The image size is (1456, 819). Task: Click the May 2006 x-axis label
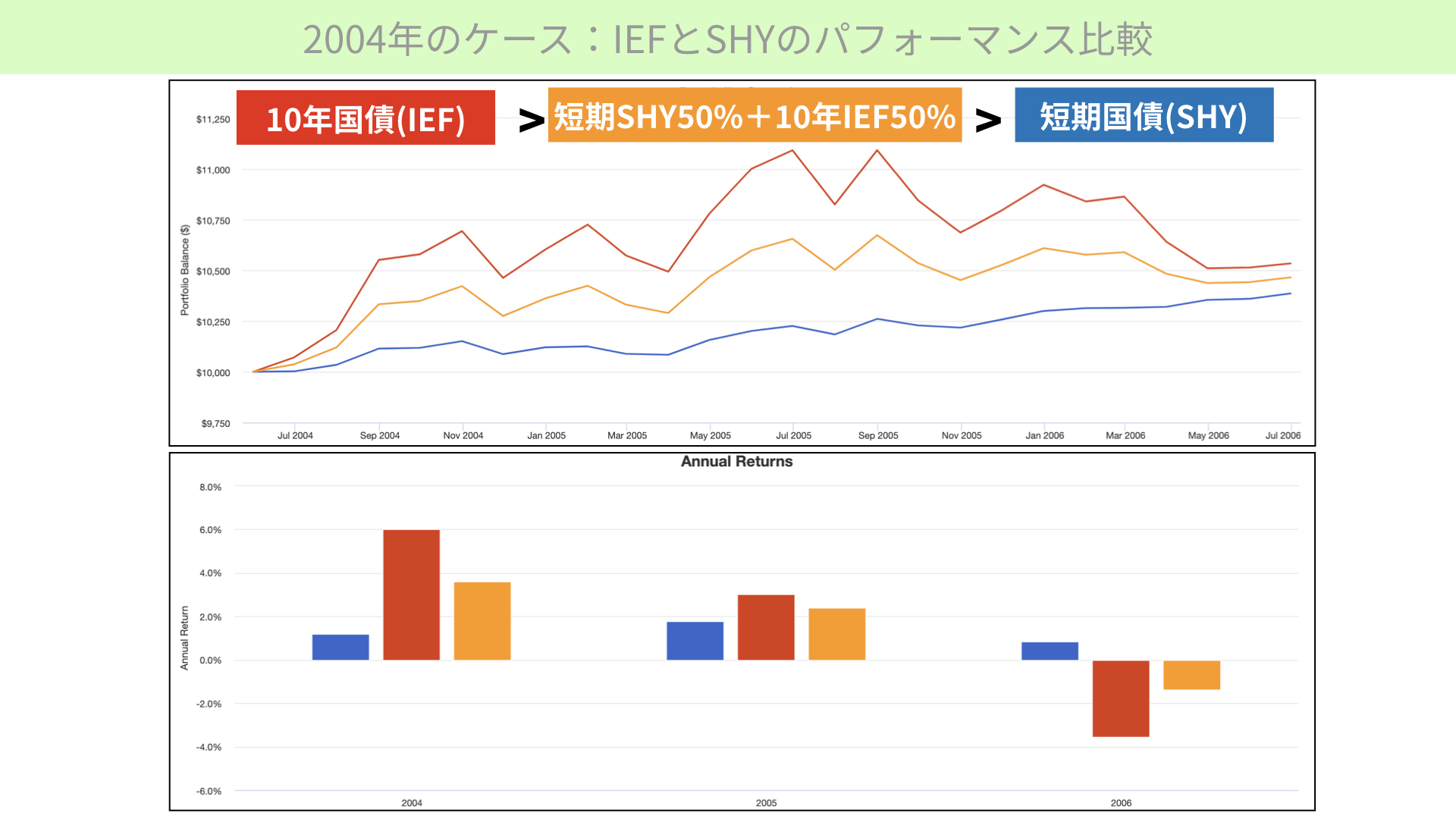tap(1208, 435)
